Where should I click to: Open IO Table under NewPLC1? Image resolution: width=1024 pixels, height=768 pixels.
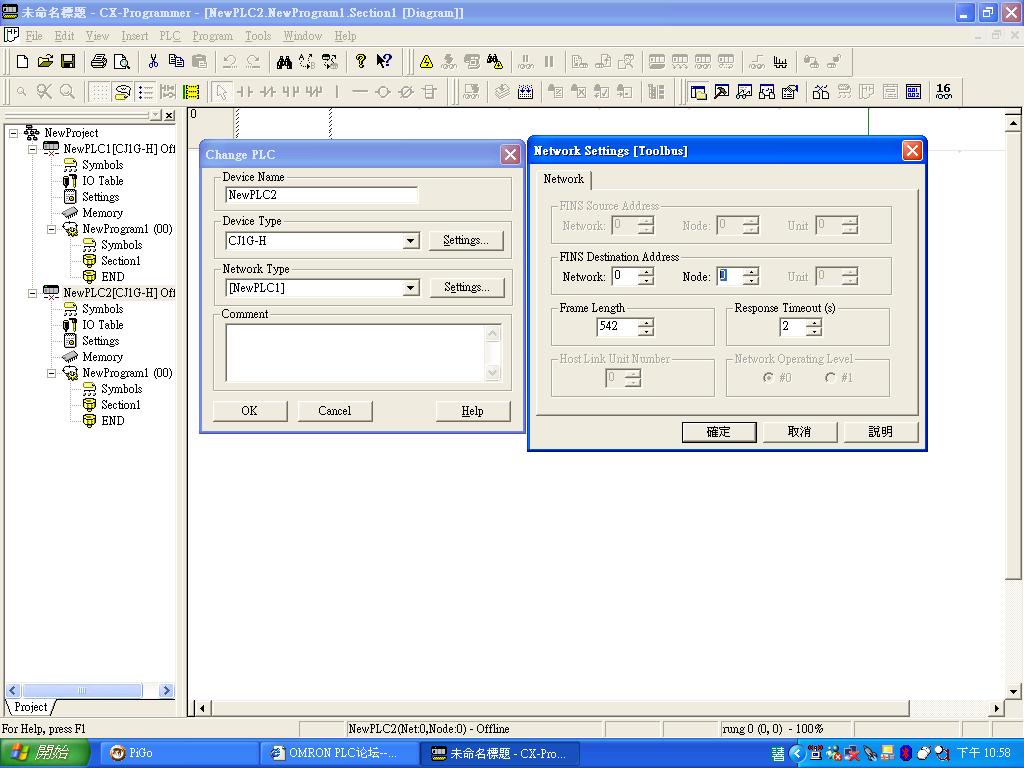click(103, 181)
